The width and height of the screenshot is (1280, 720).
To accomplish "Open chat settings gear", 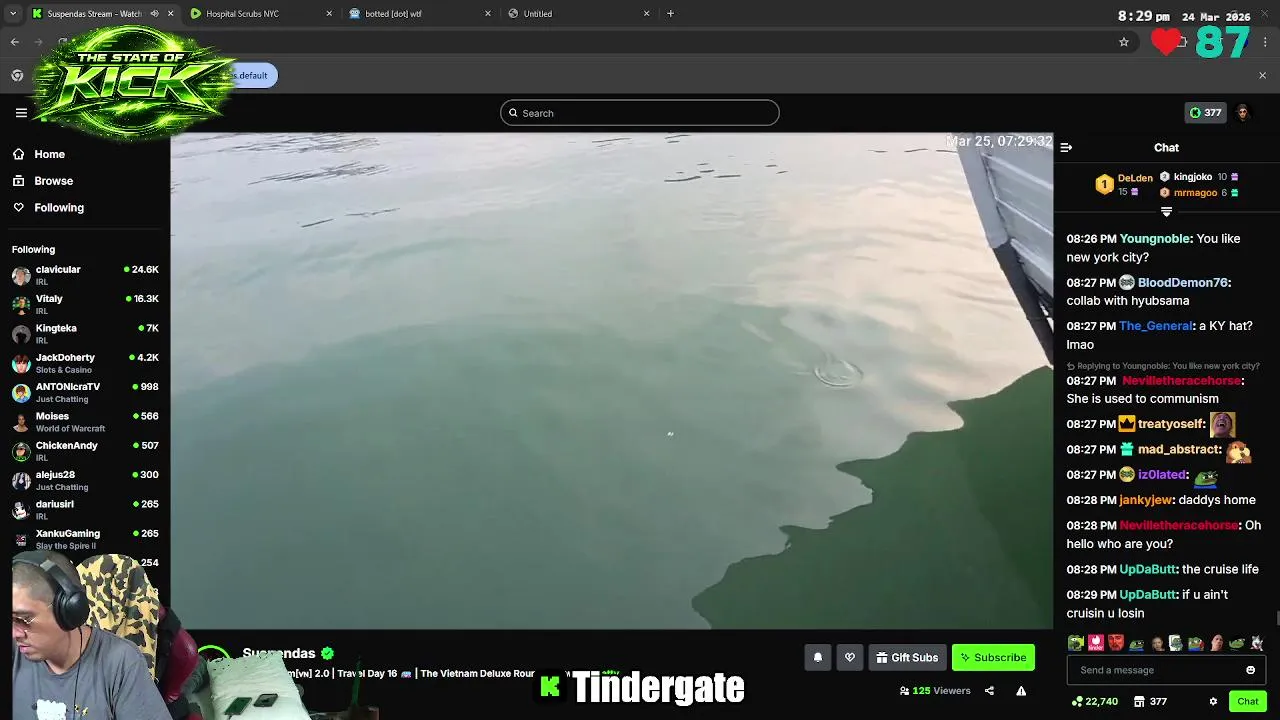I will [x=1213, y=702].
